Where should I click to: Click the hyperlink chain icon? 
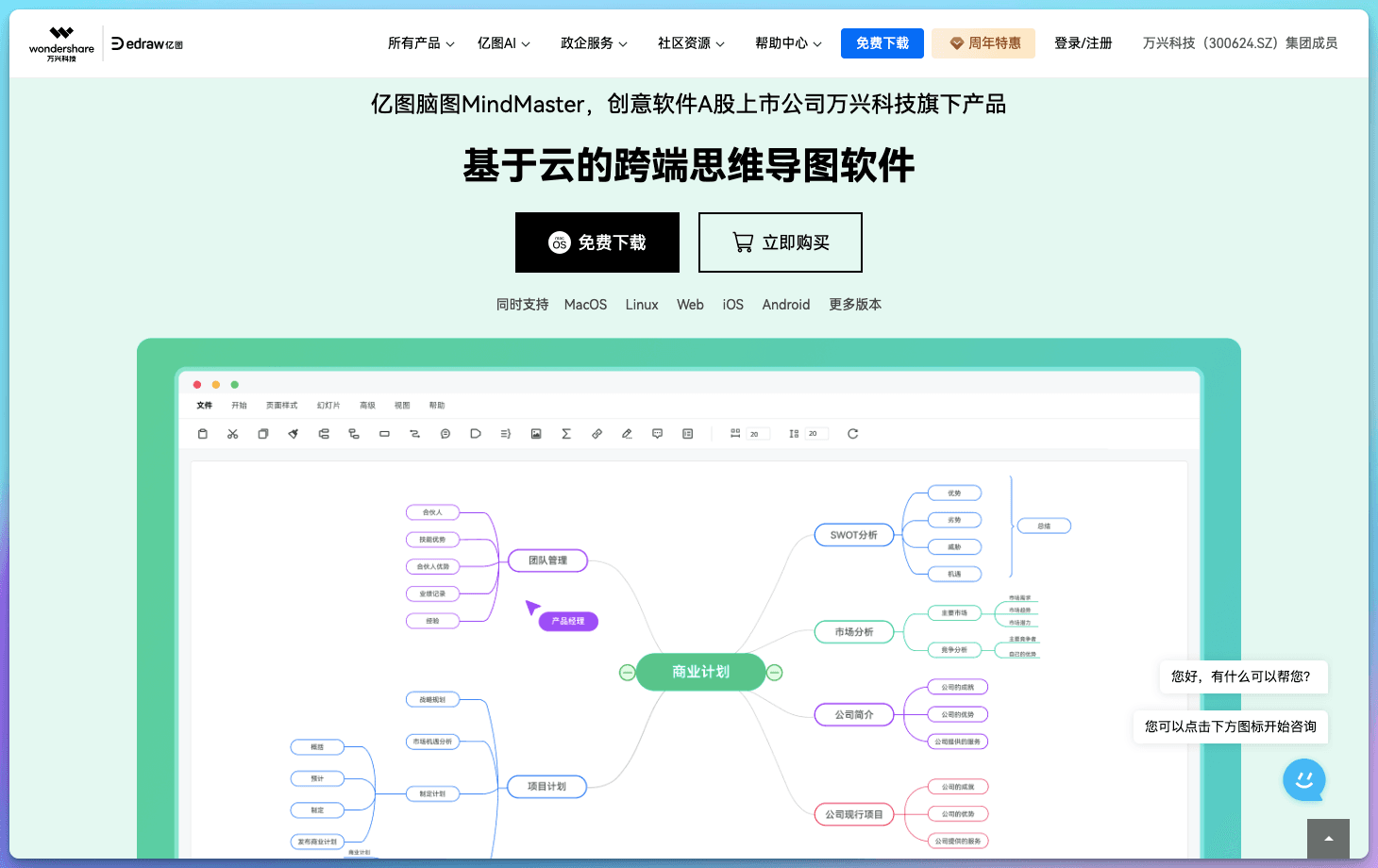coord(597,434)
